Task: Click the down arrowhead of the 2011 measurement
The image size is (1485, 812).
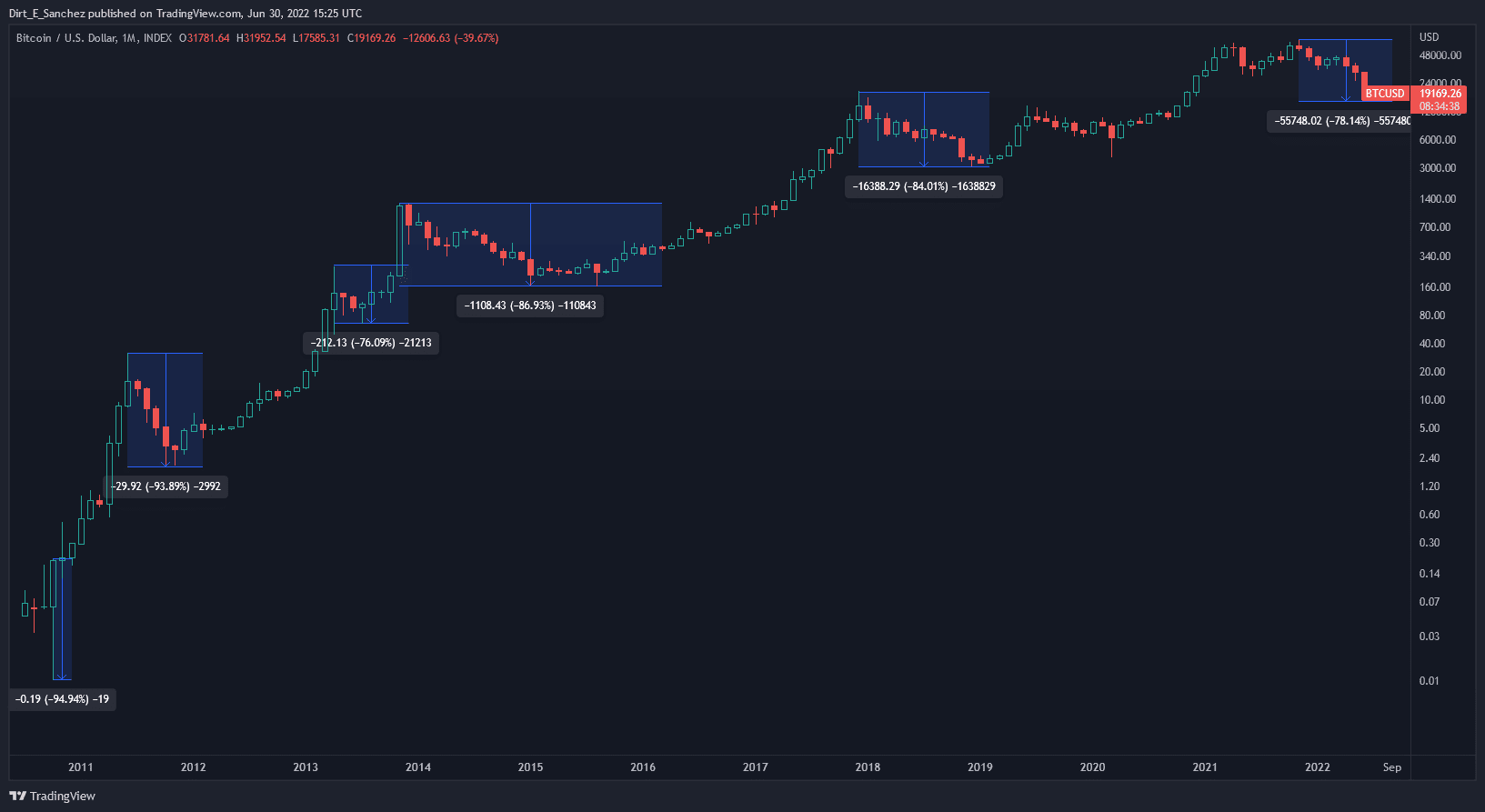Action: click(61, 677)
